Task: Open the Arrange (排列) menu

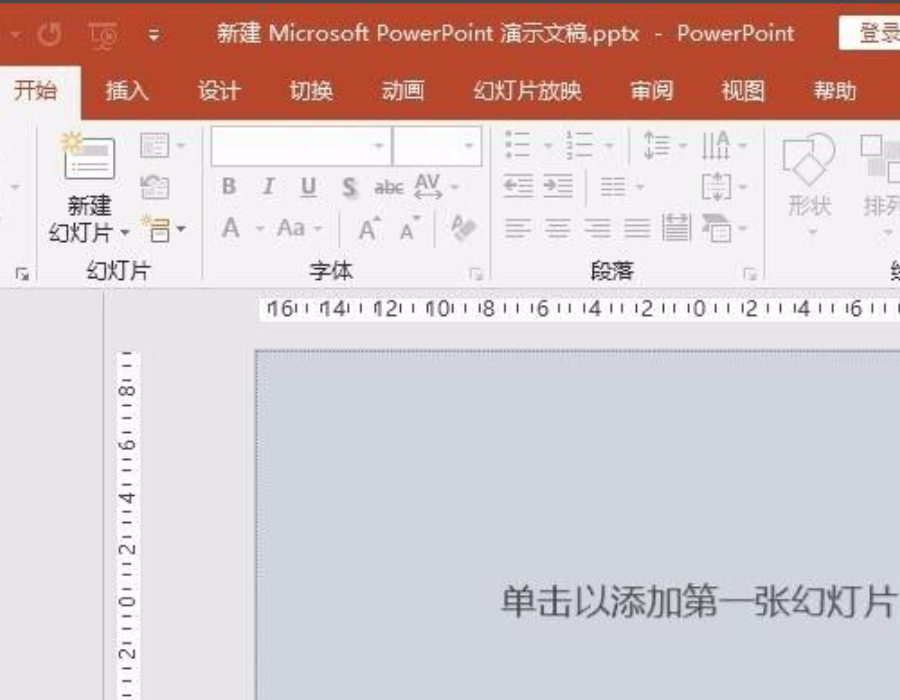Action: [880, 185]
